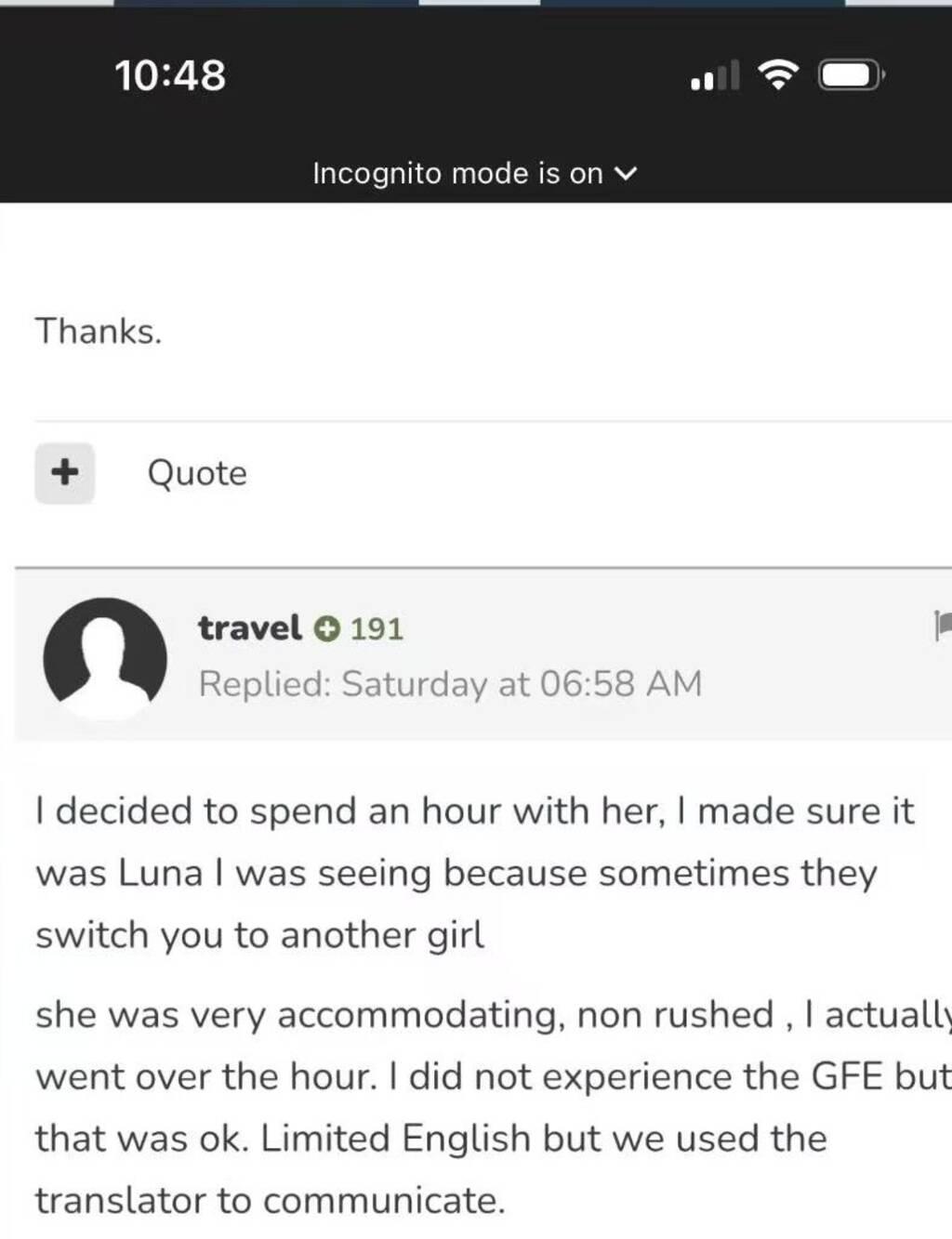This screenshot has width=952, height=1239.
Task: Click the Quote link
Action: tap(197, 473)
